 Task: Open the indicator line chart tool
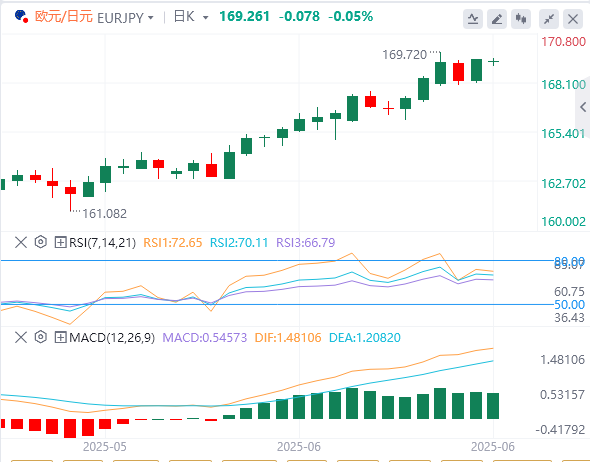pyautogui.click(x=473, y=18)
